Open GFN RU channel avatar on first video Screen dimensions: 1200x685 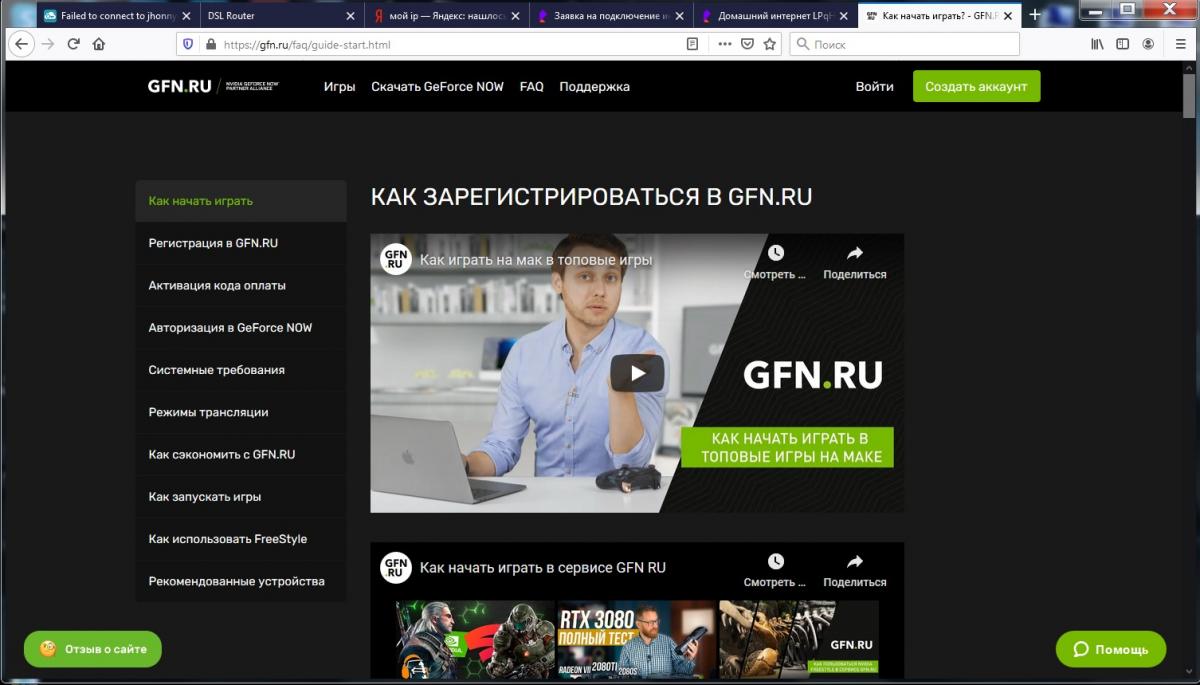(x=396, y=259)
